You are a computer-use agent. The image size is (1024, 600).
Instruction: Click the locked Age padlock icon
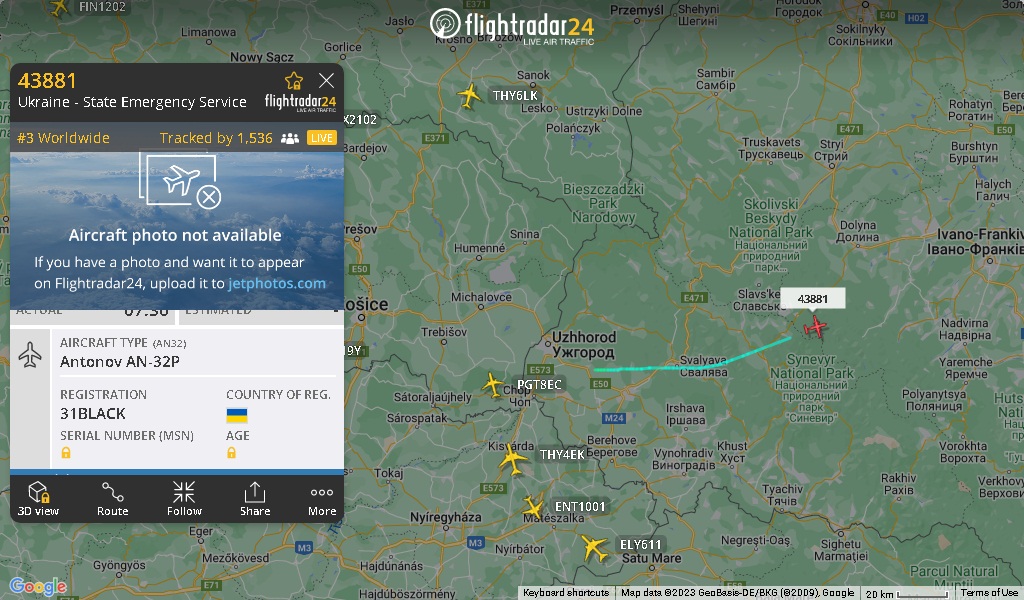[231, 452]
